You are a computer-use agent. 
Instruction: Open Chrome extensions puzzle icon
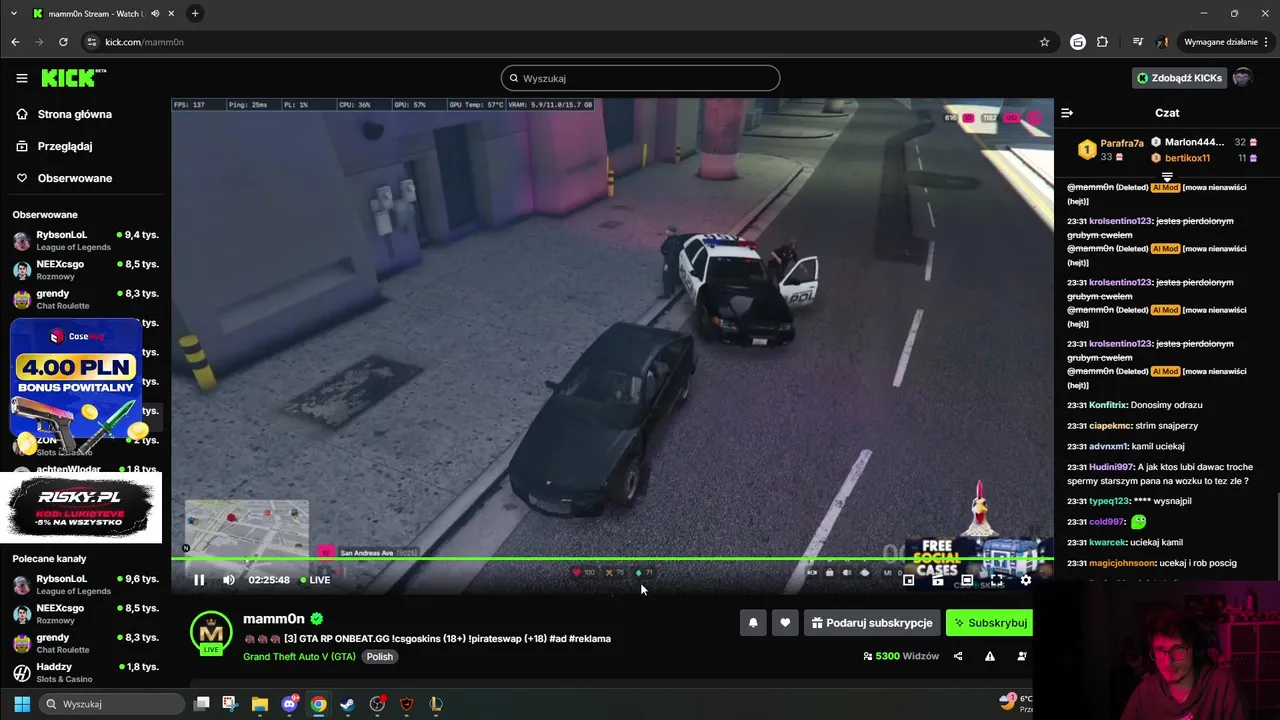pyautogui.click(x=1102, y=42)
